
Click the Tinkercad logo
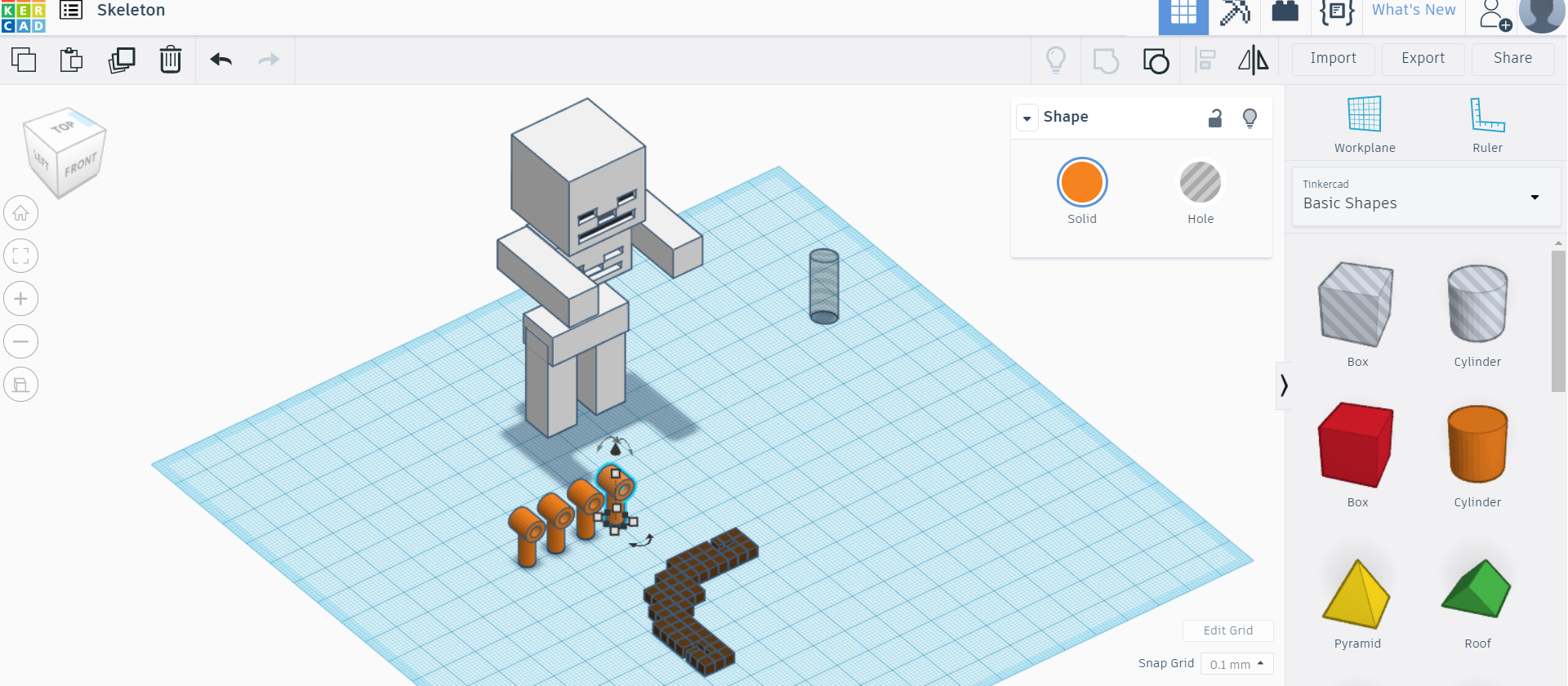pyautogui.click(x=23, y=16)
